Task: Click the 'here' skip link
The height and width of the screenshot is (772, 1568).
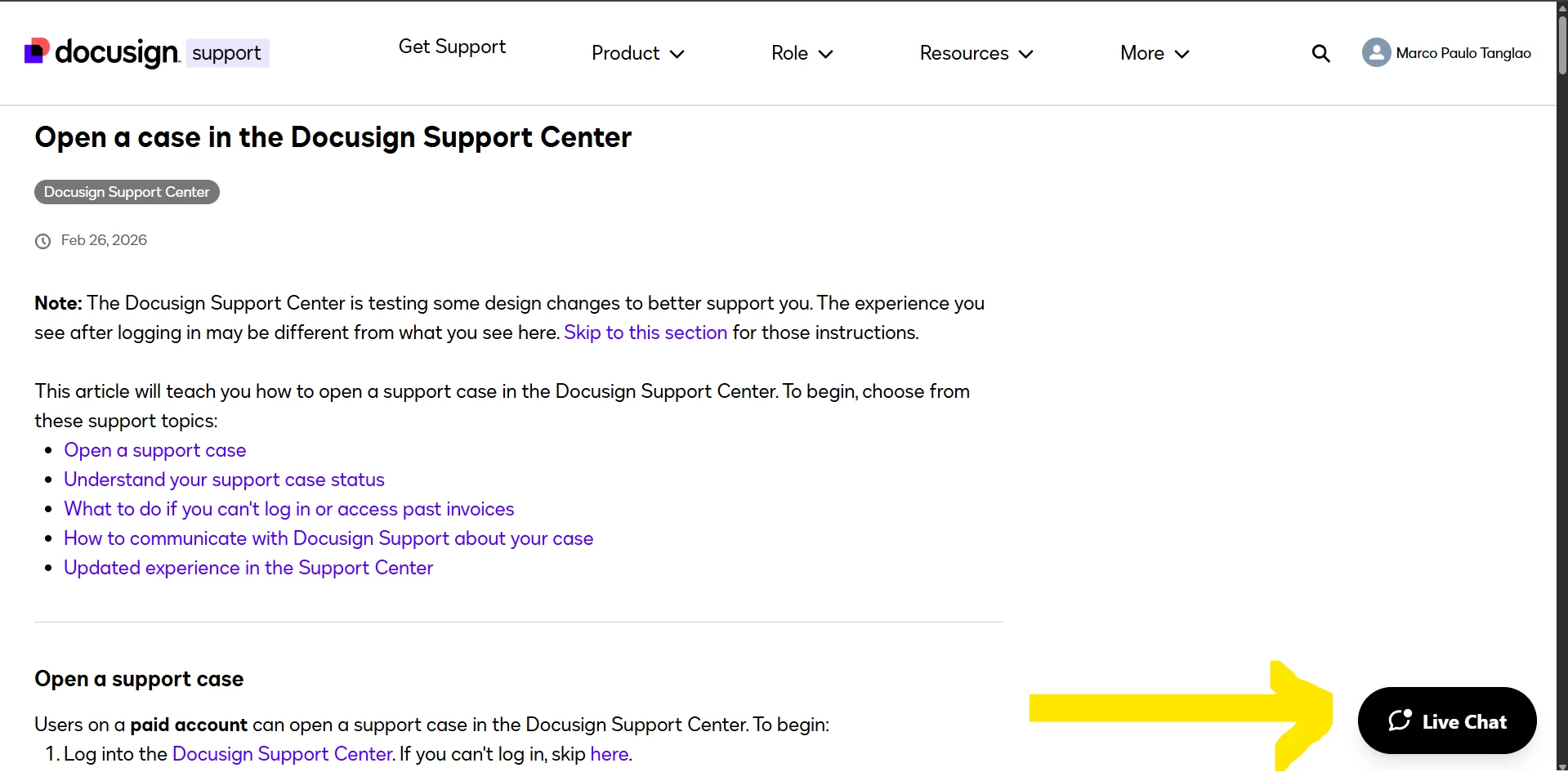Action: tap(610, 754)
